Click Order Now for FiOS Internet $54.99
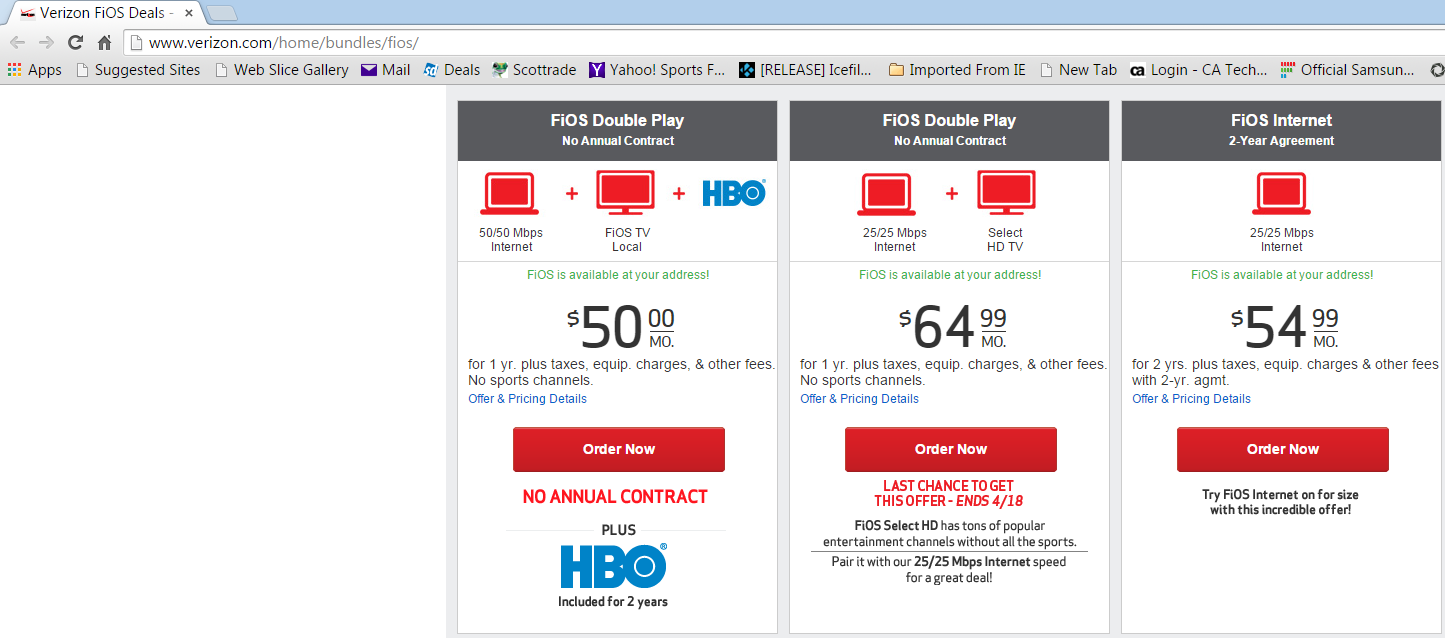Image resolution: width=1445 pixels, height=638 pixels. point(1283,449)
